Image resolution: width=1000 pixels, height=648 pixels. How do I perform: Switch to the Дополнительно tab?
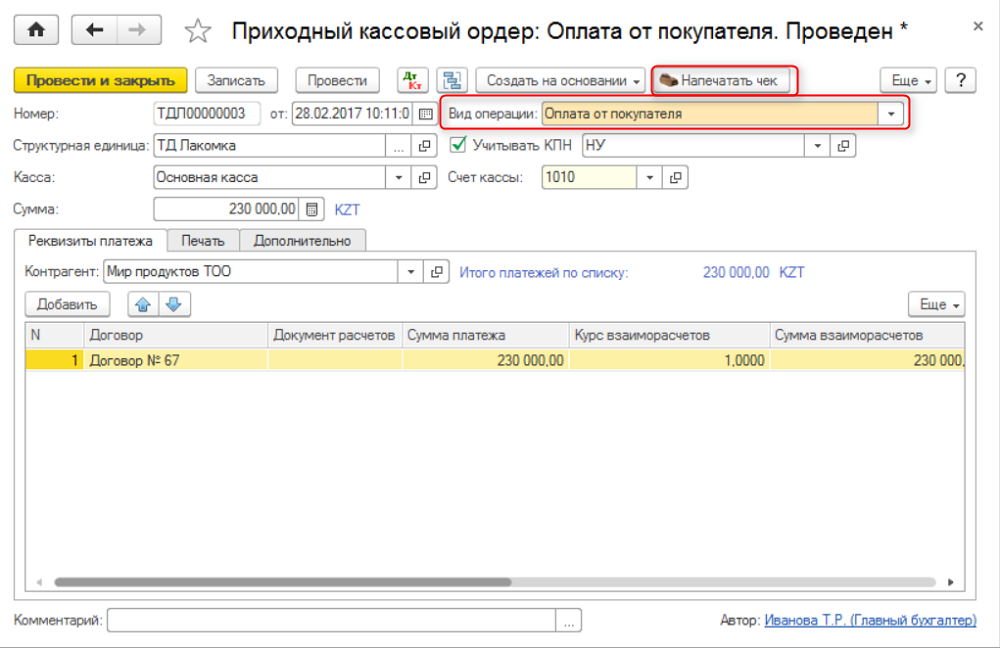(302, 240)
